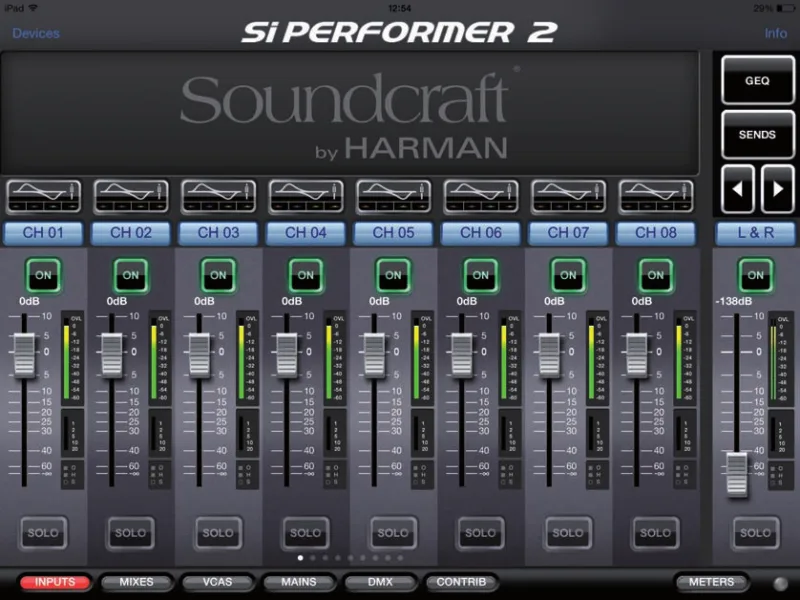800x600 pixels.
Task: Open the CH 03 EQ curve thumbnail
Action: tap(218, 196)
